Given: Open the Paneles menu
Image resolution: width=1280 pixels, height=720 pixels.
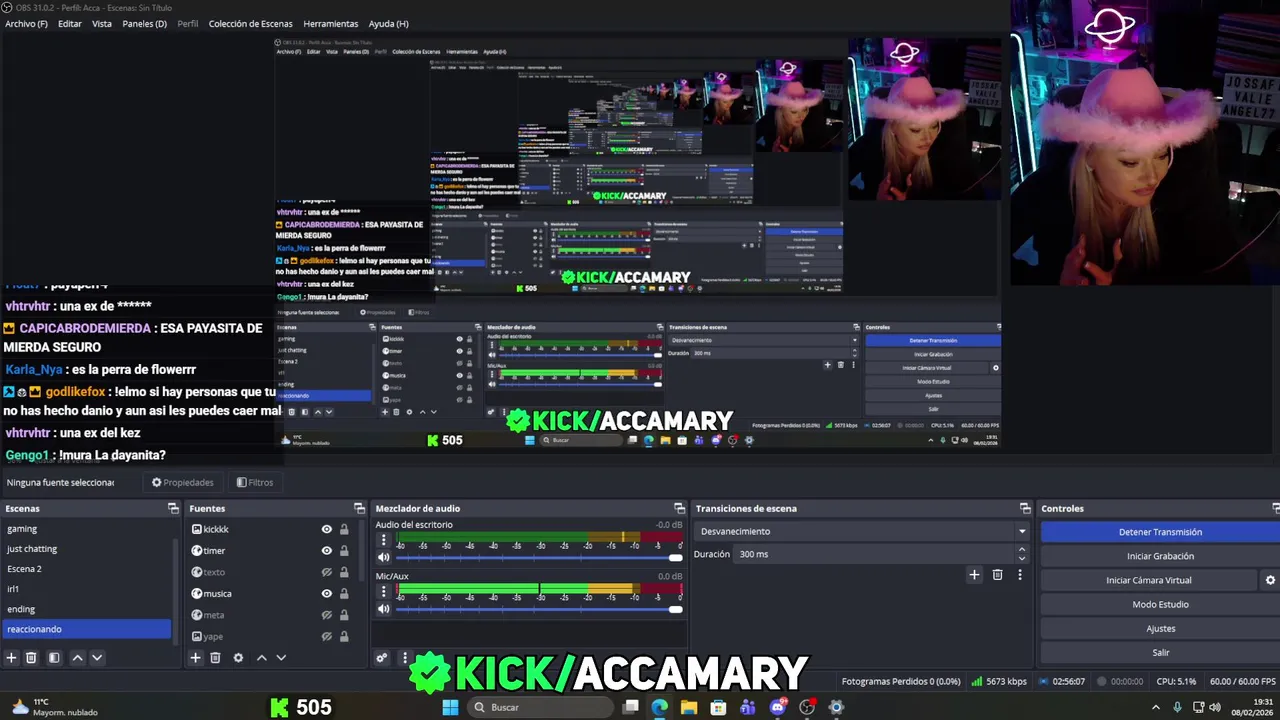Looking at the screenshot, I should point(144,23).
